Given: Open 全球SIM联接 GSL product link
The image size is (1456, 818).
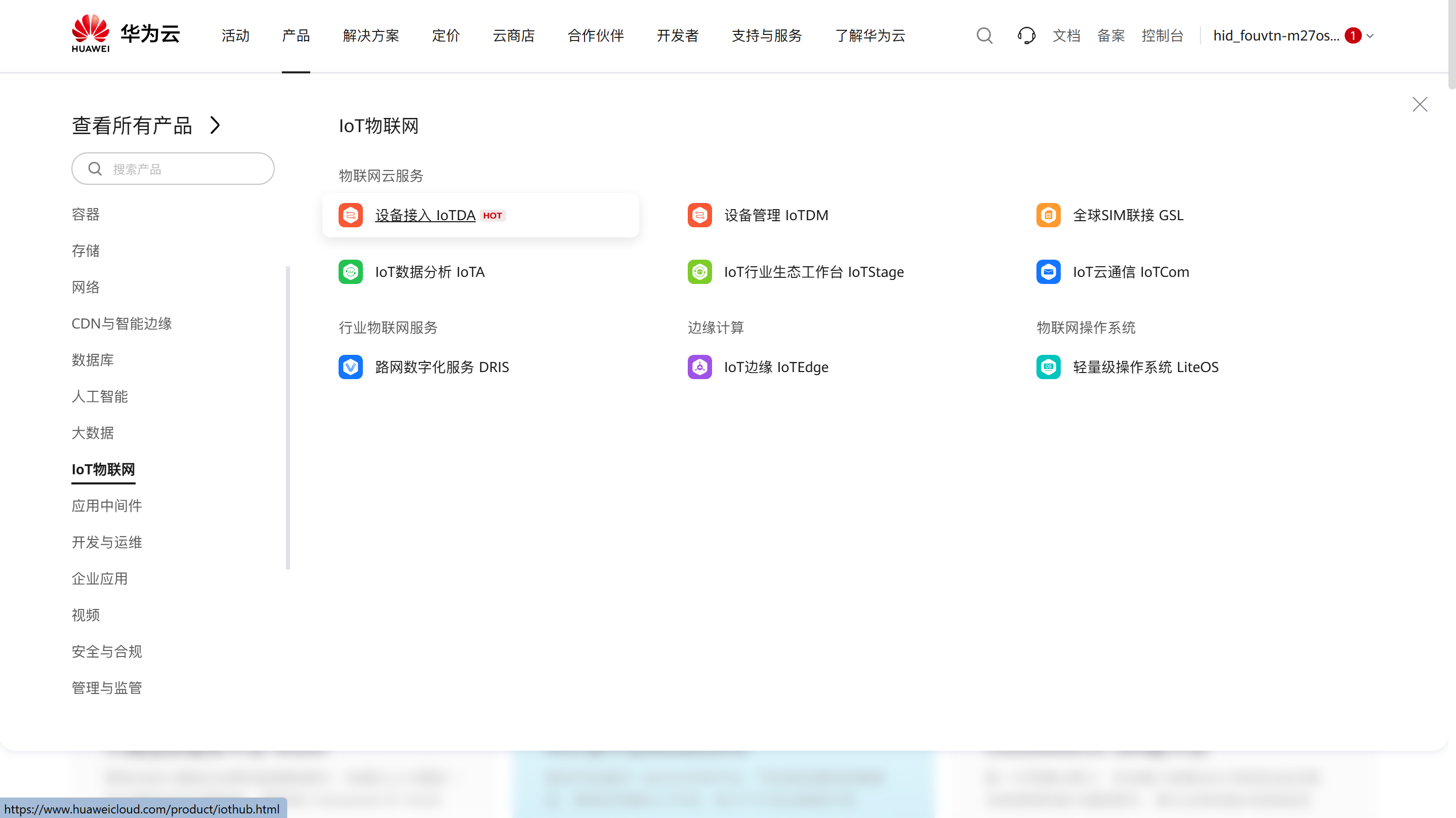Looking at the screenshot, I should 1128,215.
